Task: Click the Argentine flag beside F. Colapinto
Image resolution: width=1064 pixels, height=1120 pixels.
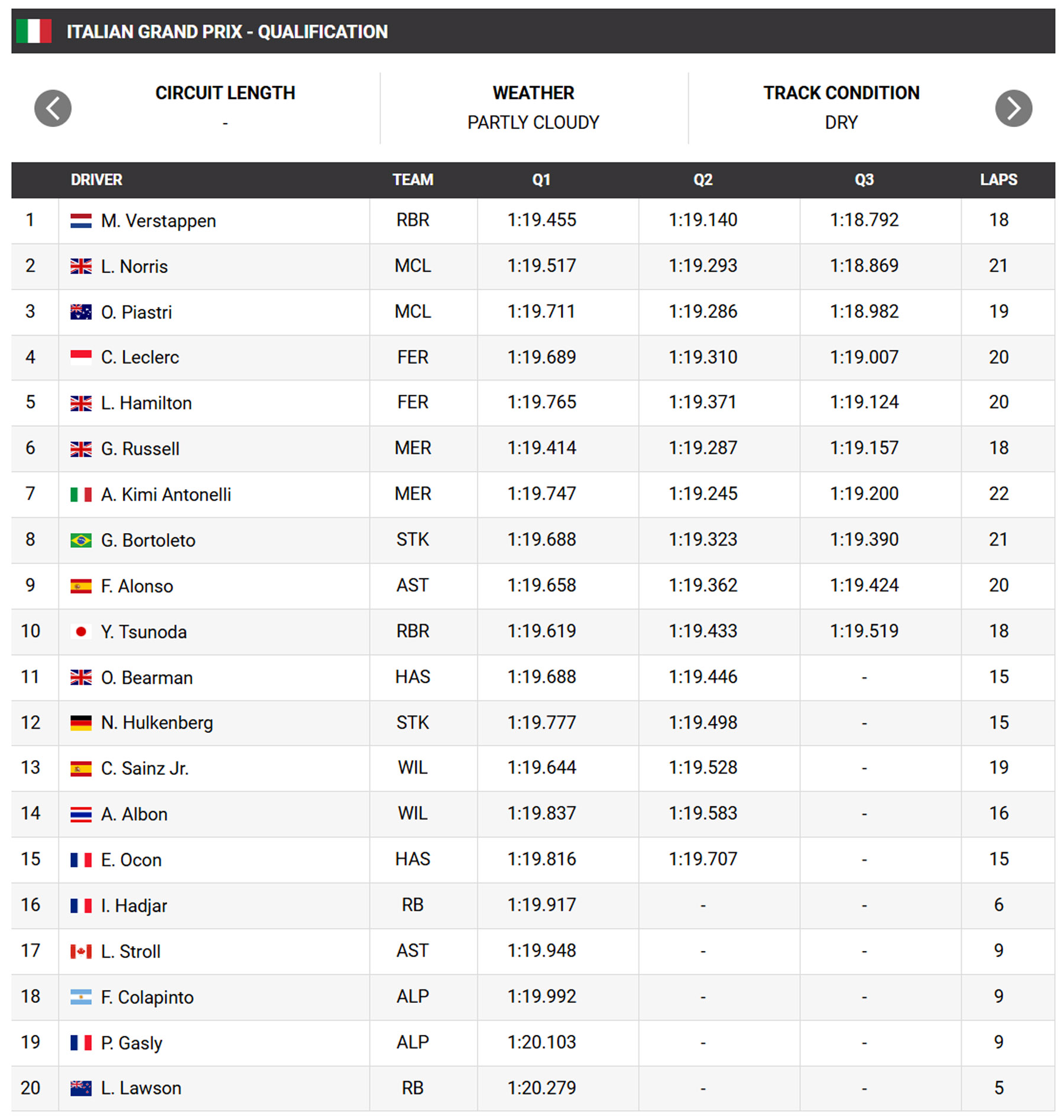Action: point(81,997)
